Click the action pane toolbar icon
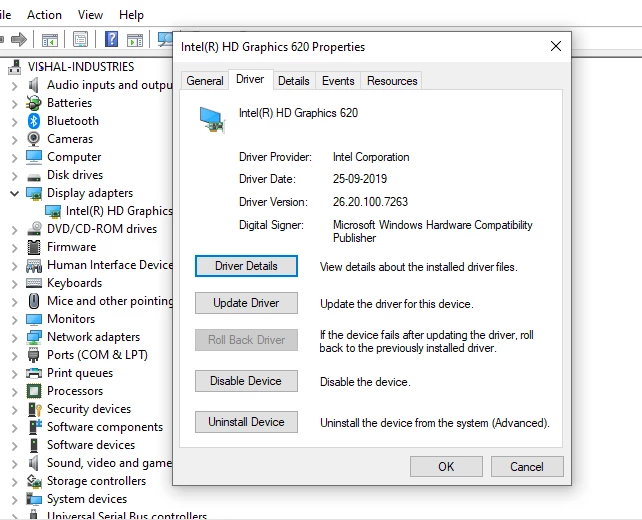642x520 pixels. click(135, 40)
